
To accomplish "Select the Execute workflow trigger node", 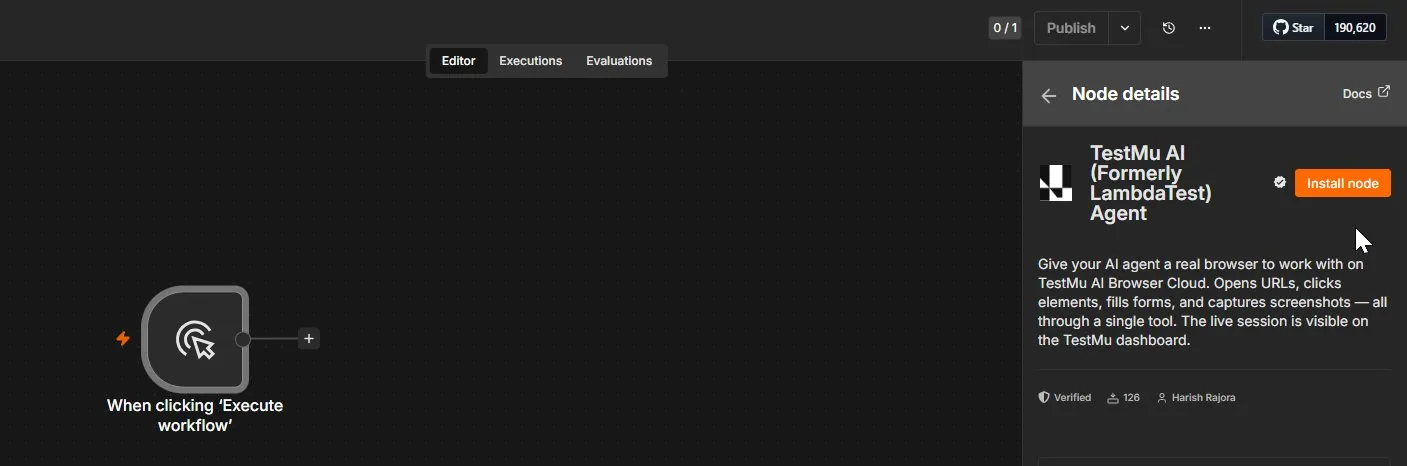I will point(195,339).
